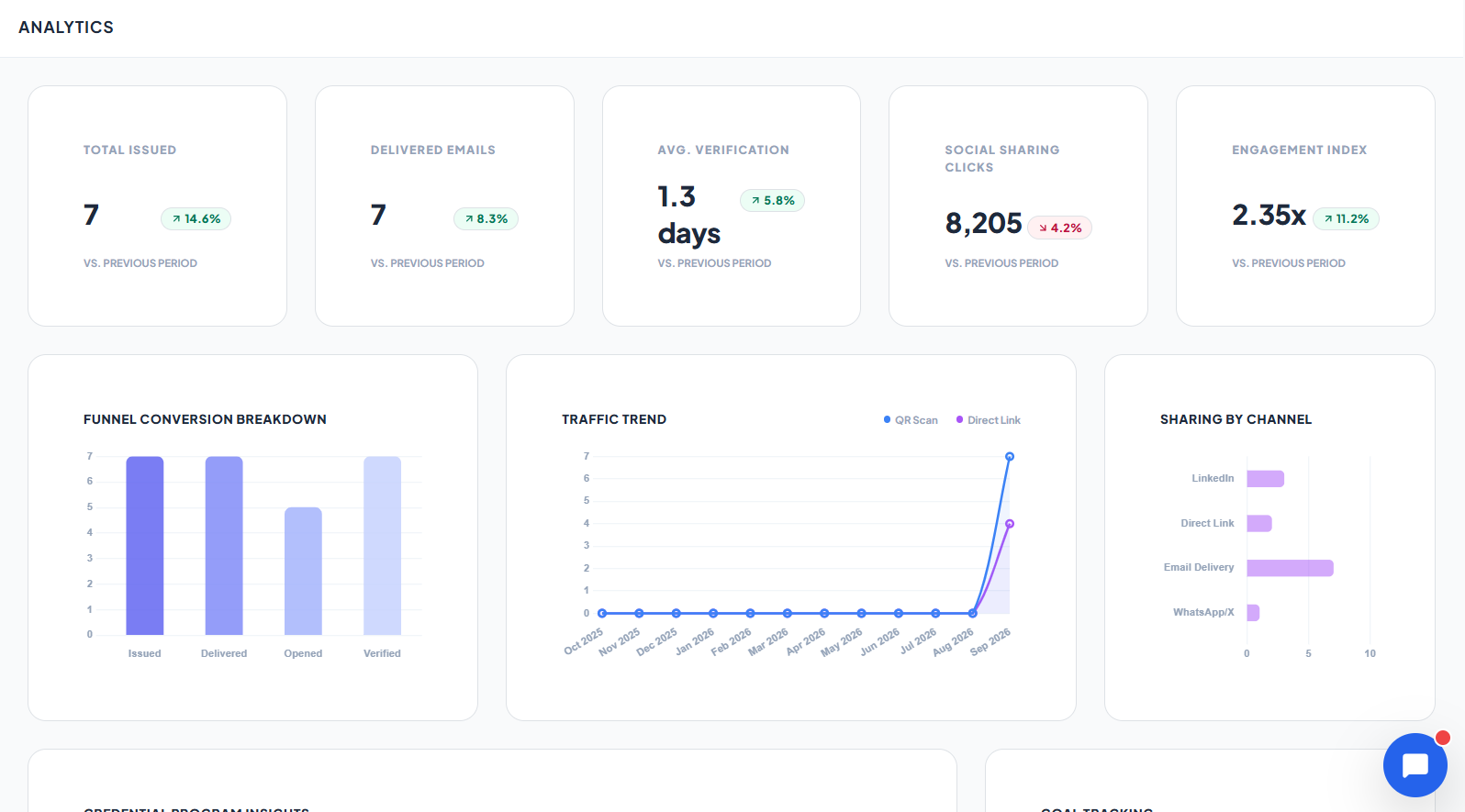Toggle the Direct Link legend item
The image size is (1465, 812).
click(x=988, y=420)
